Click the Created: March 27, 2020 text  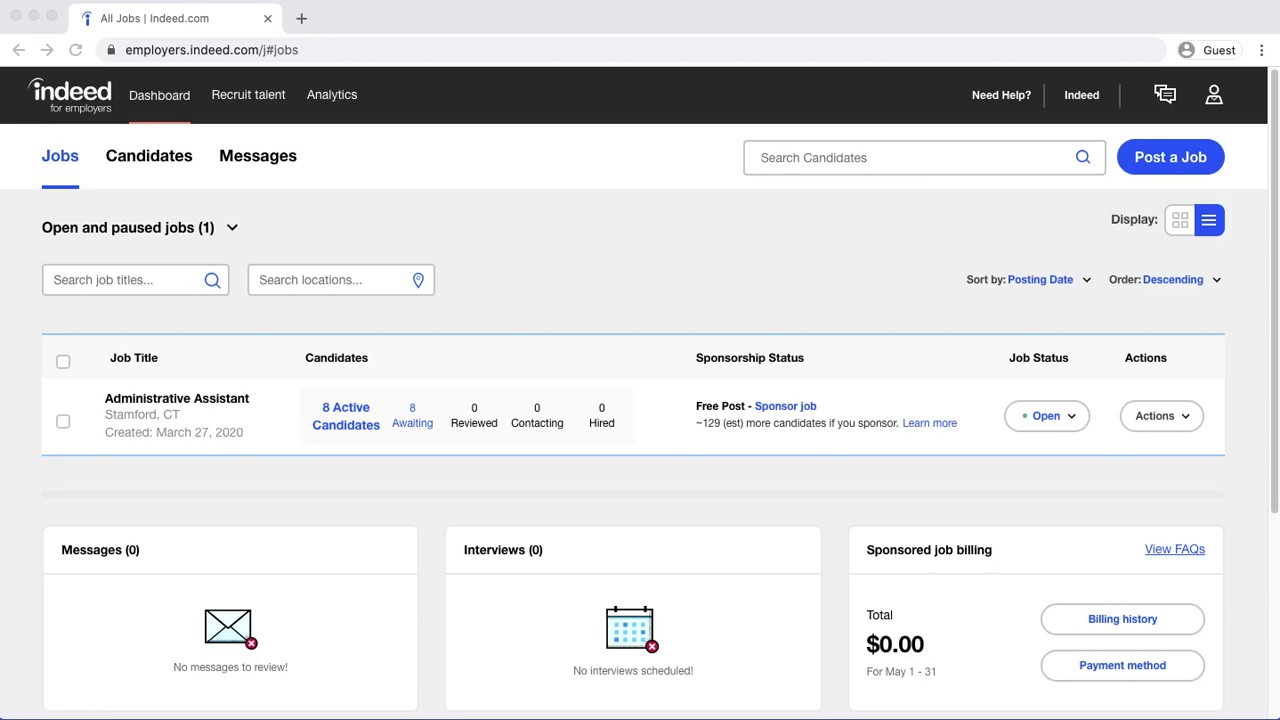tap(174, 432)
